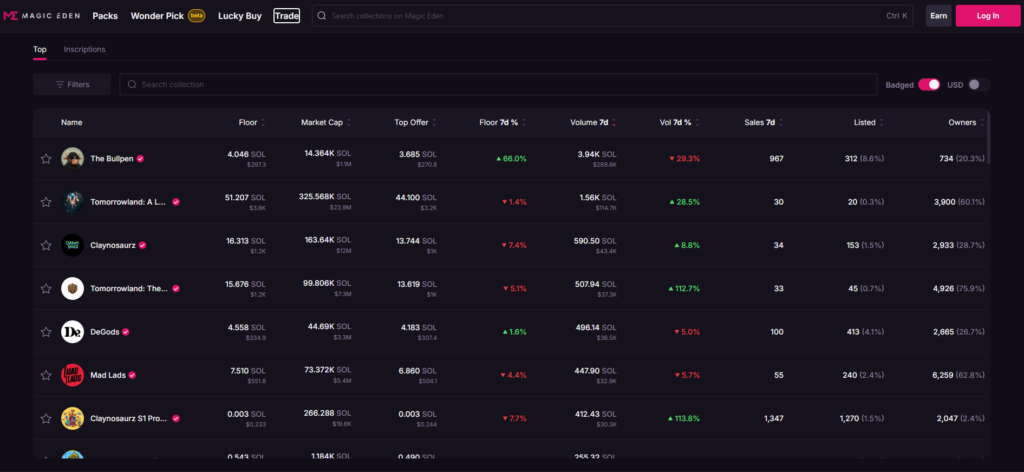Open the Mad Lads collection link

pos(108,375)
